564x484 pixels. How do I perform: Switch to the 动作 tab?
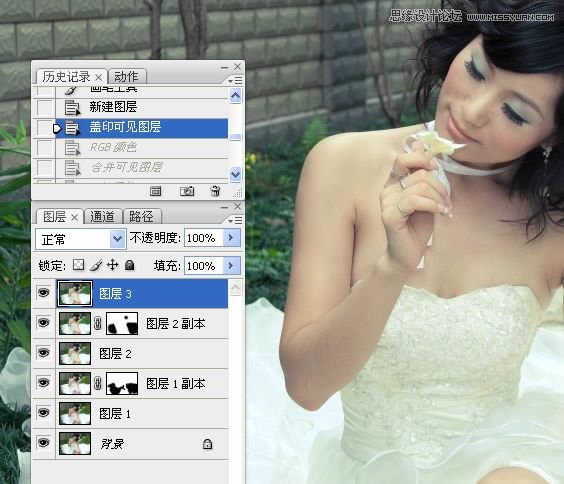(126, 77)
